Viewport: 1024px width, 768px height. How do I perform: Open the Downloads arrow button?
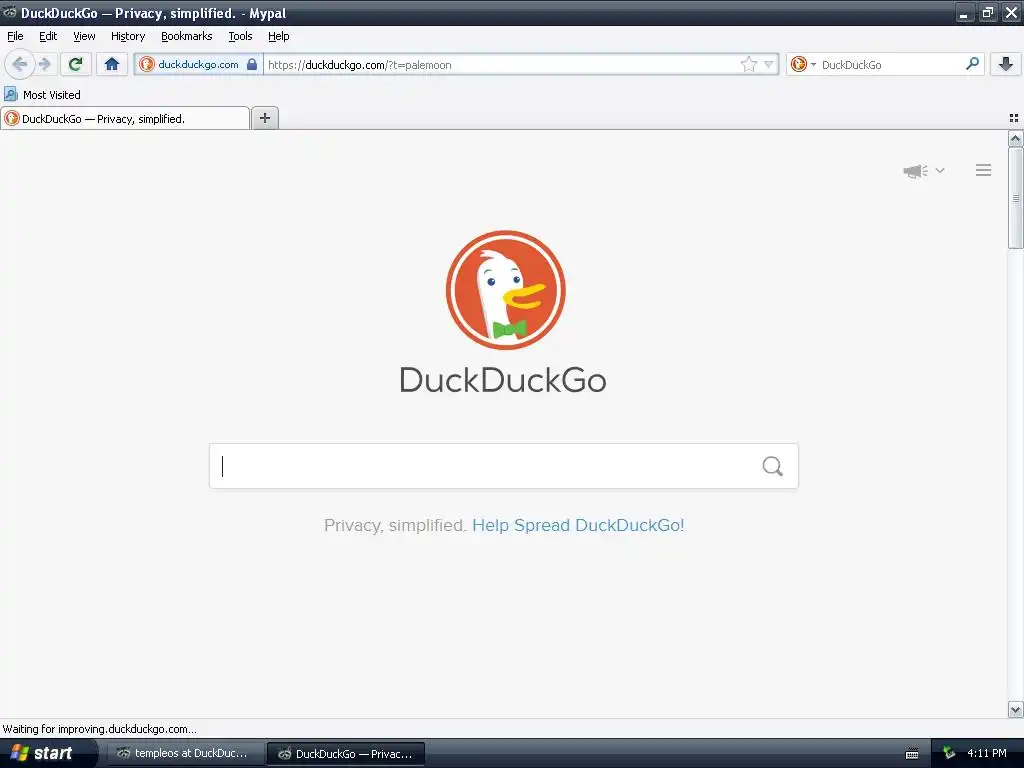click(x=1006, y=64)
